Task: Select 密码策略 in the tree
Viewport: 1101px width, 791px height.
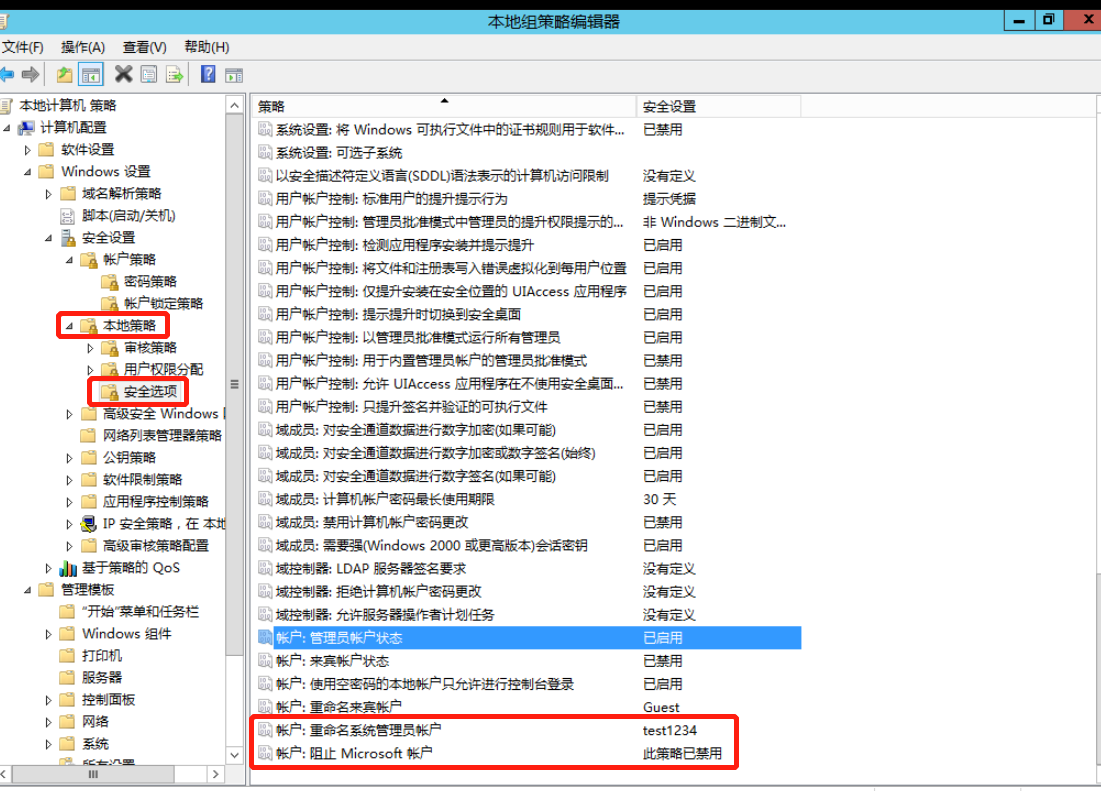Action: (150, 282)
